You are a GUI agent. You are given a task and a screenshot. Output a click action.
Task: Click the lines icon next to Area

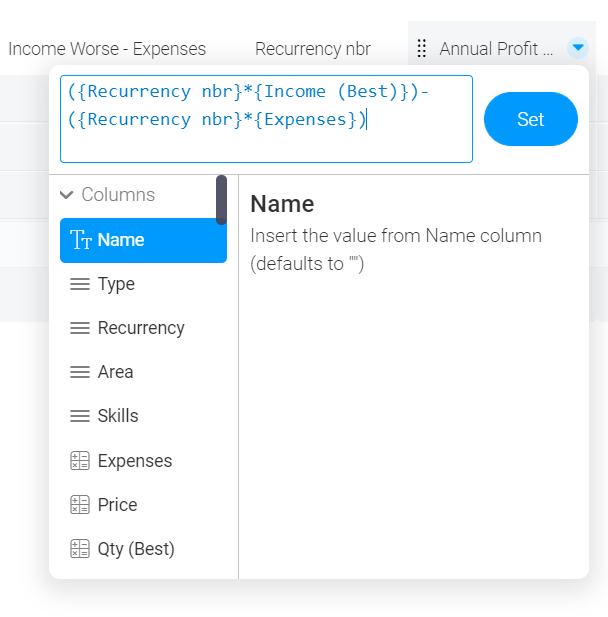point(80,372)
